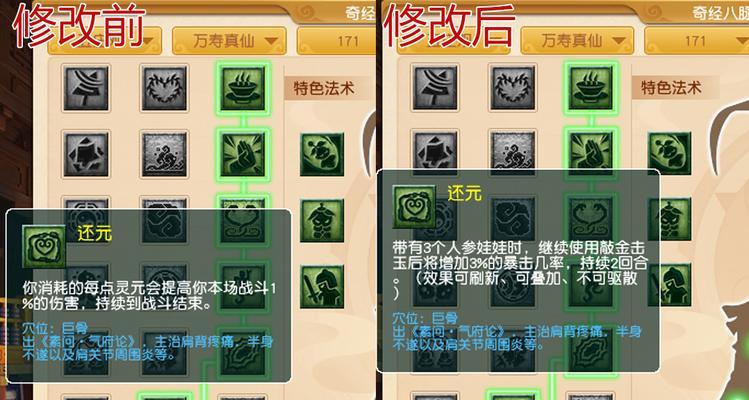This screenshot has height=400, width=749.
Task: Click the 特色法术 label in right panel
Action: [671, 88]
